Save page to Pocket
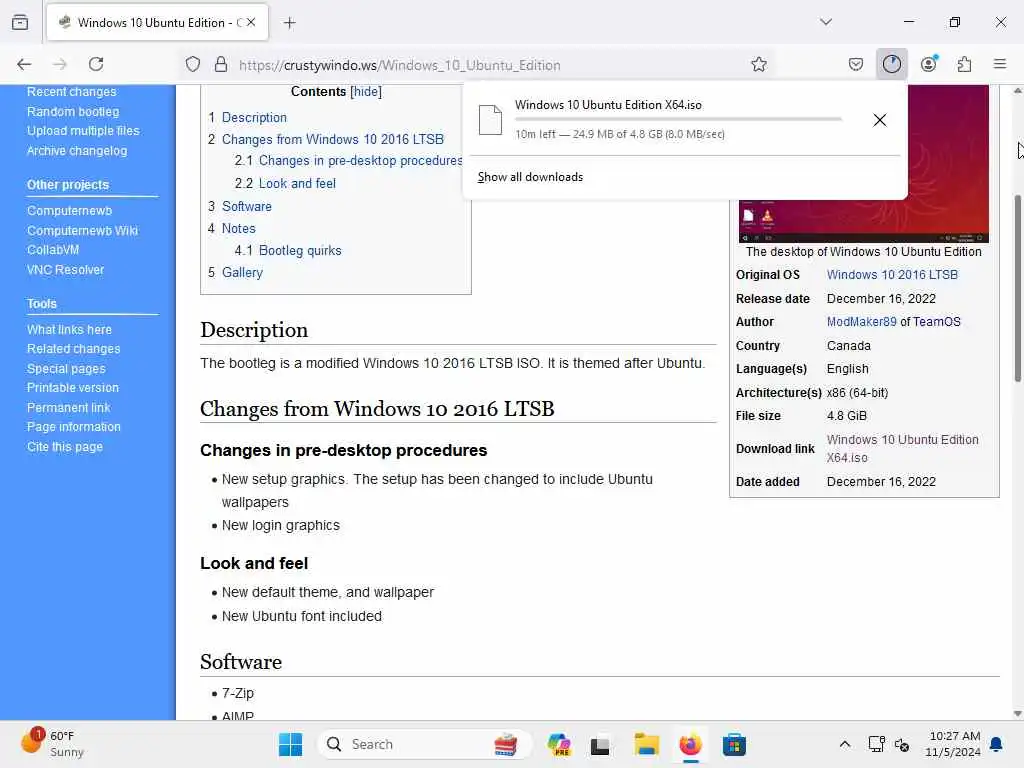This screenshot has height=768, width=1024. pos(856,64)
